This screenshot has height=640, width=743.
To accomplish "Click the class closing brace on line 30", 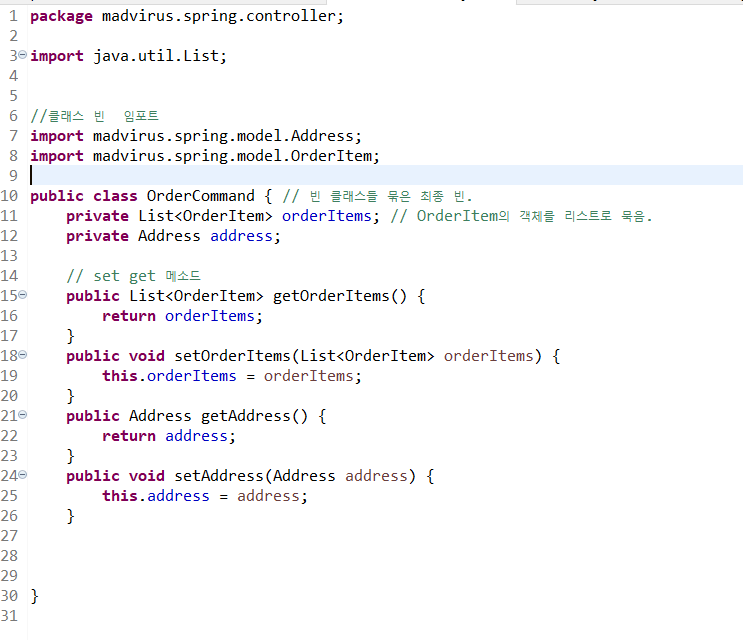I will point(34,596).
